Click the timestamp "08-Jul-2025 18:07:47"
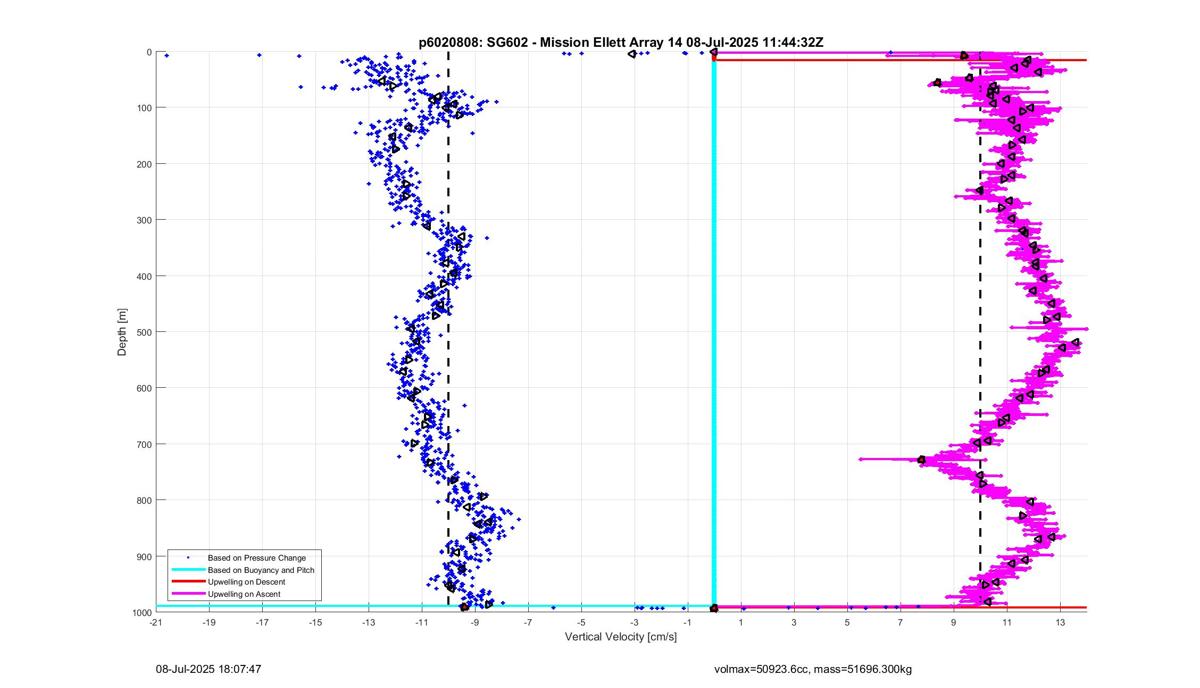 coord(209,668)
